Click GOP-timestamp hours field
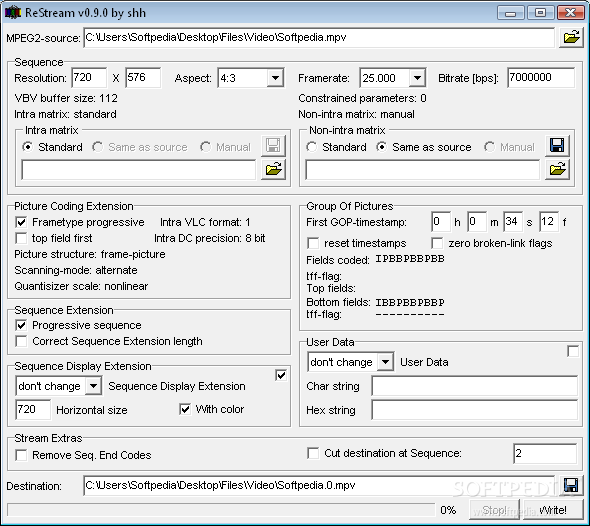 [441, 222]
